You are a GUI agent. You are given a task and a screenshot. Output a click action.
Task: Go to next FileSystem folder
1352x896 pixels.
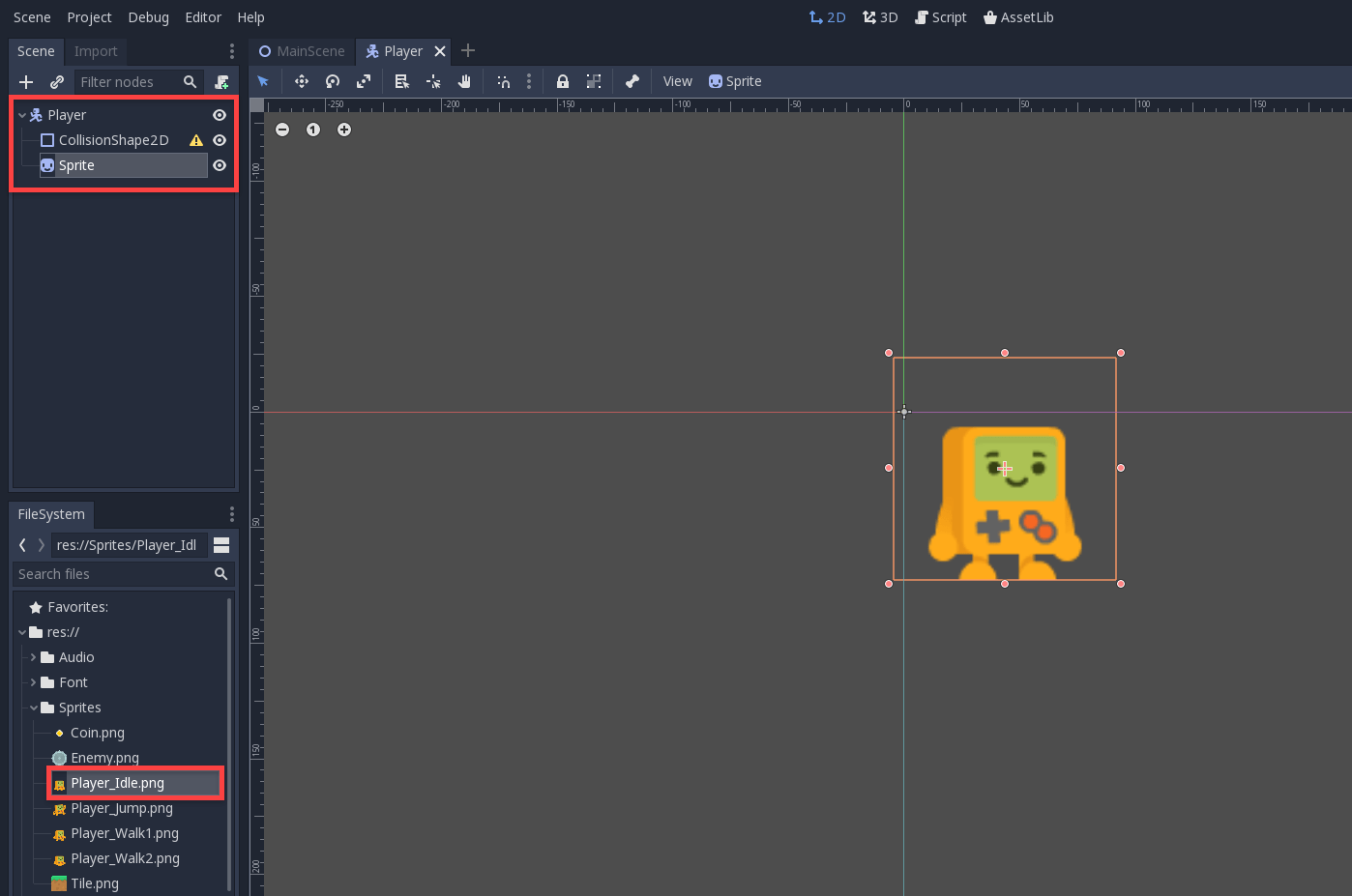pos(41,545)
